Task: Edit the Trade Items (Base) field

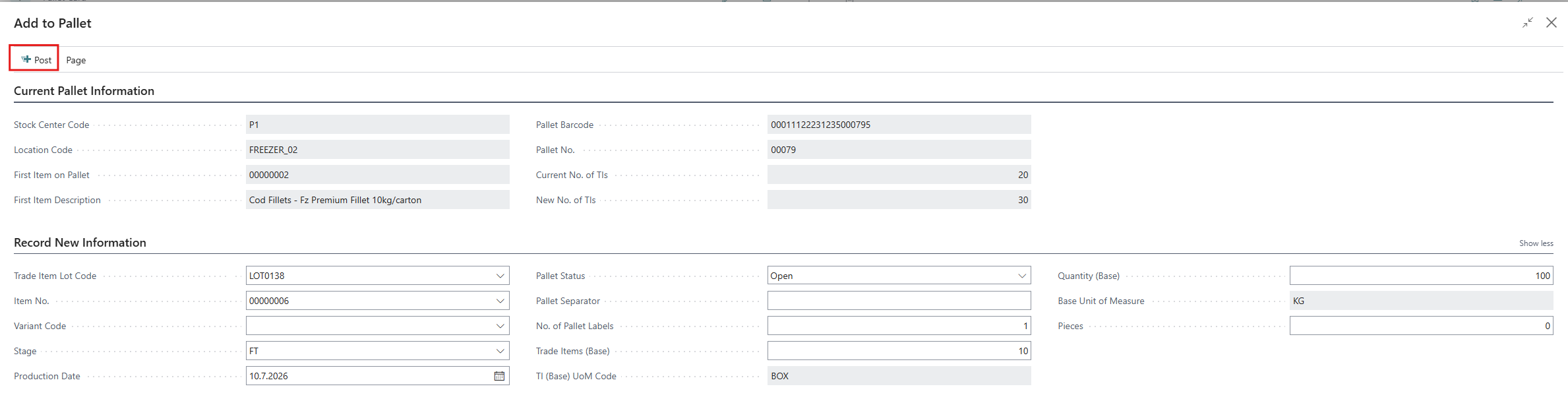Action: [899, 351]
